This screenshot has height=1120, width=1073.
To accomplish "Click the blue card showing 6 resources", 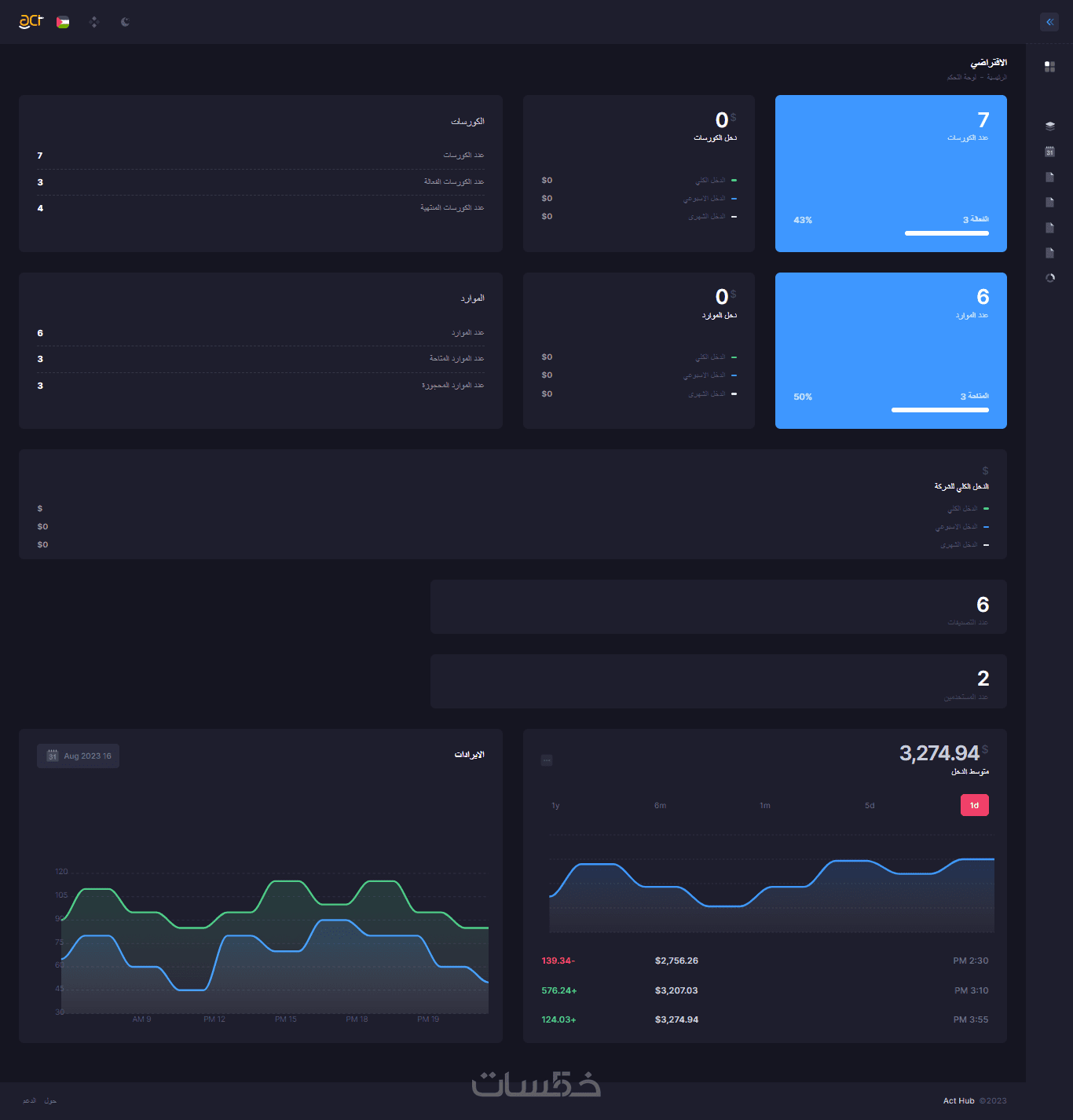I will [891, 350].
